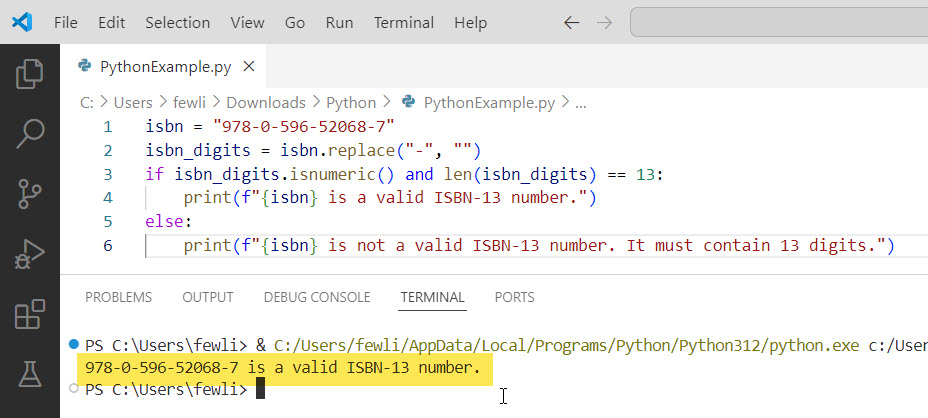The width and height of the screenshot is (928, 418).
Task: Expand the breadcrumb ellipsis symbols list
Action: (x=581, y=104)
